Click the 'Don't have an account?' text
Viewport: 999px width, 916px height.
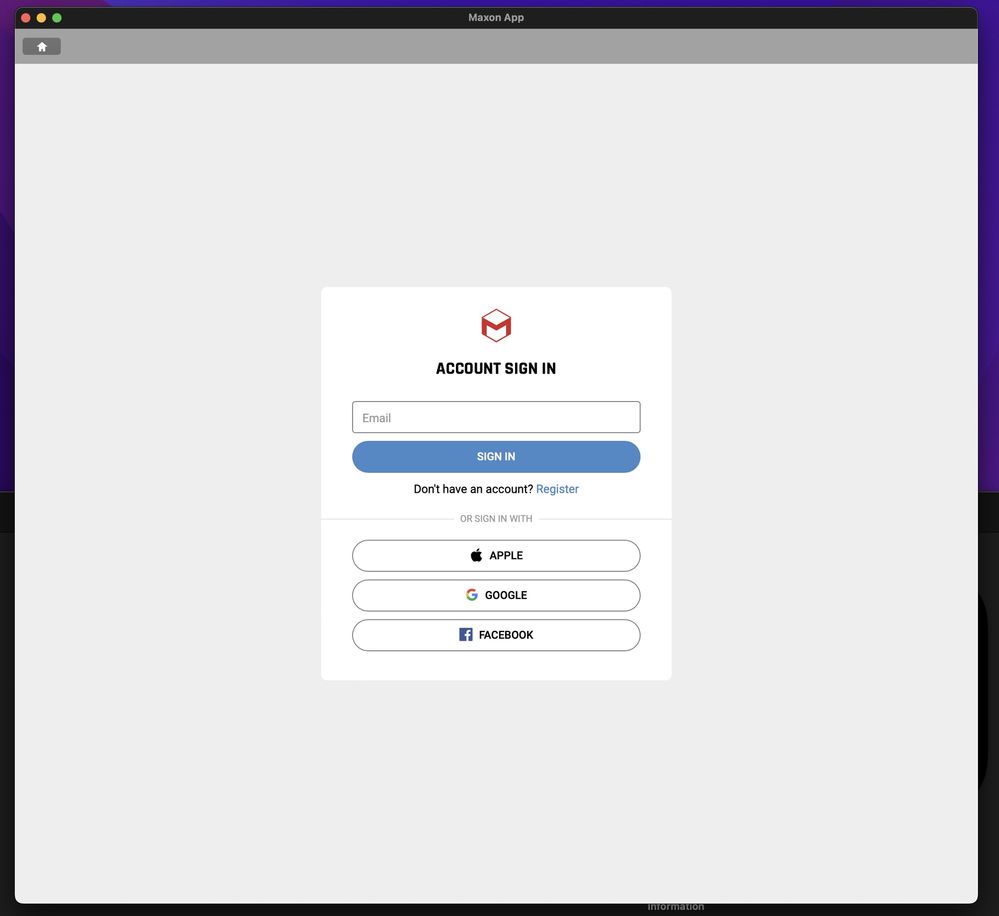point(473,489)
